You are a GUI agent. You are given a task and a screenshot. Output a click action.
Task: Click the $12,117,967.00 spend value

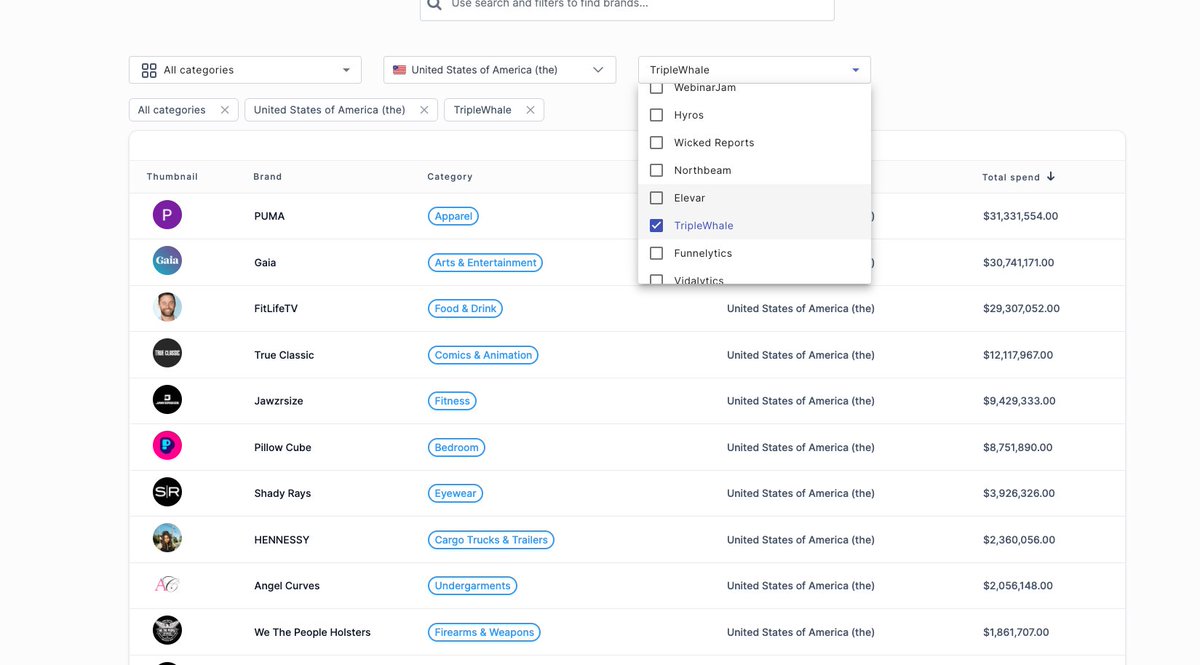pyautogui.click(x=1018, y=355)
